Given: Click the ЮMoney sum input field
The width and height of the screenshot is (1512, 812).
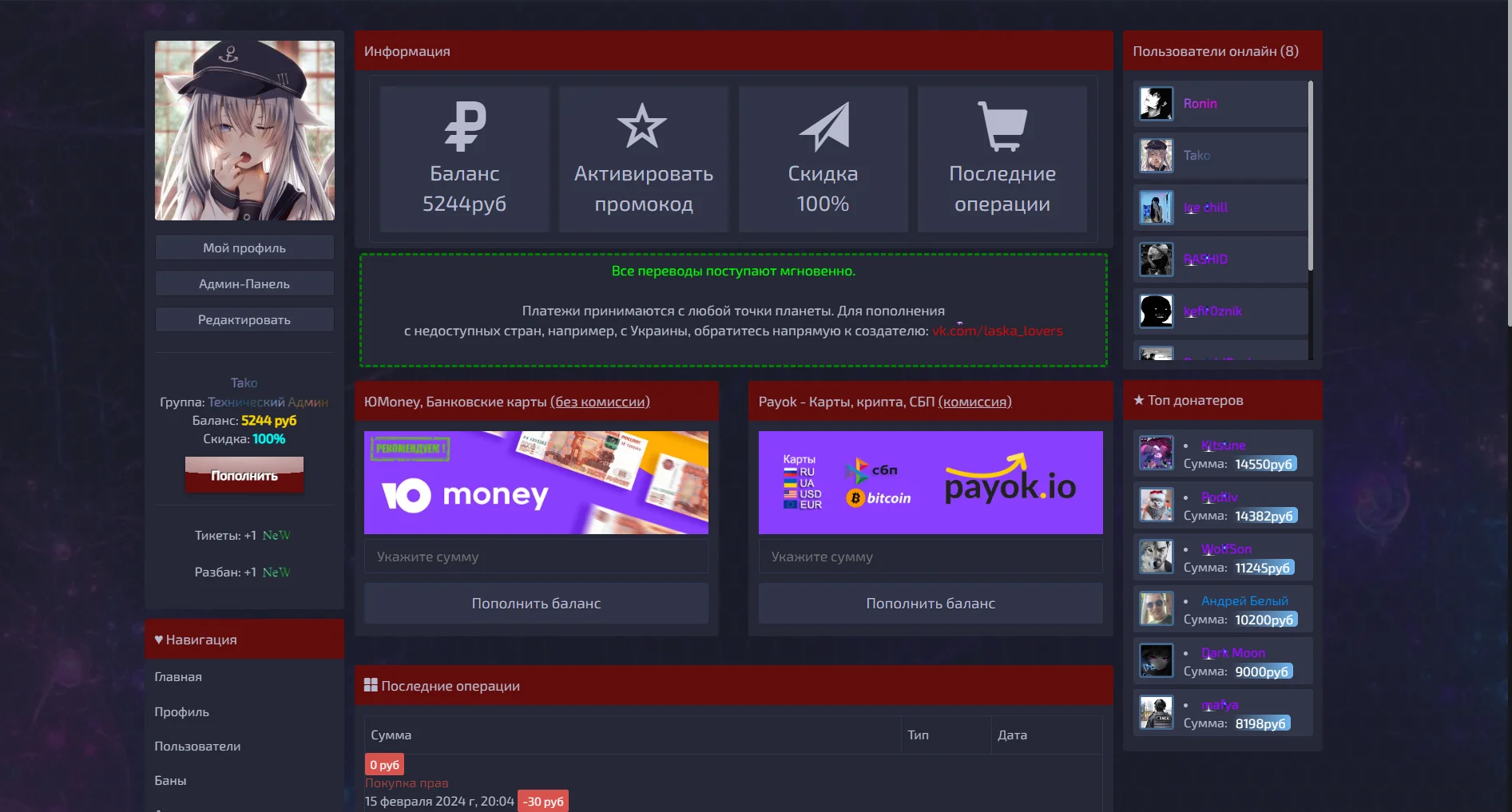Looking at the screenshot, I should pyautogui.click(x=536, y=557).
